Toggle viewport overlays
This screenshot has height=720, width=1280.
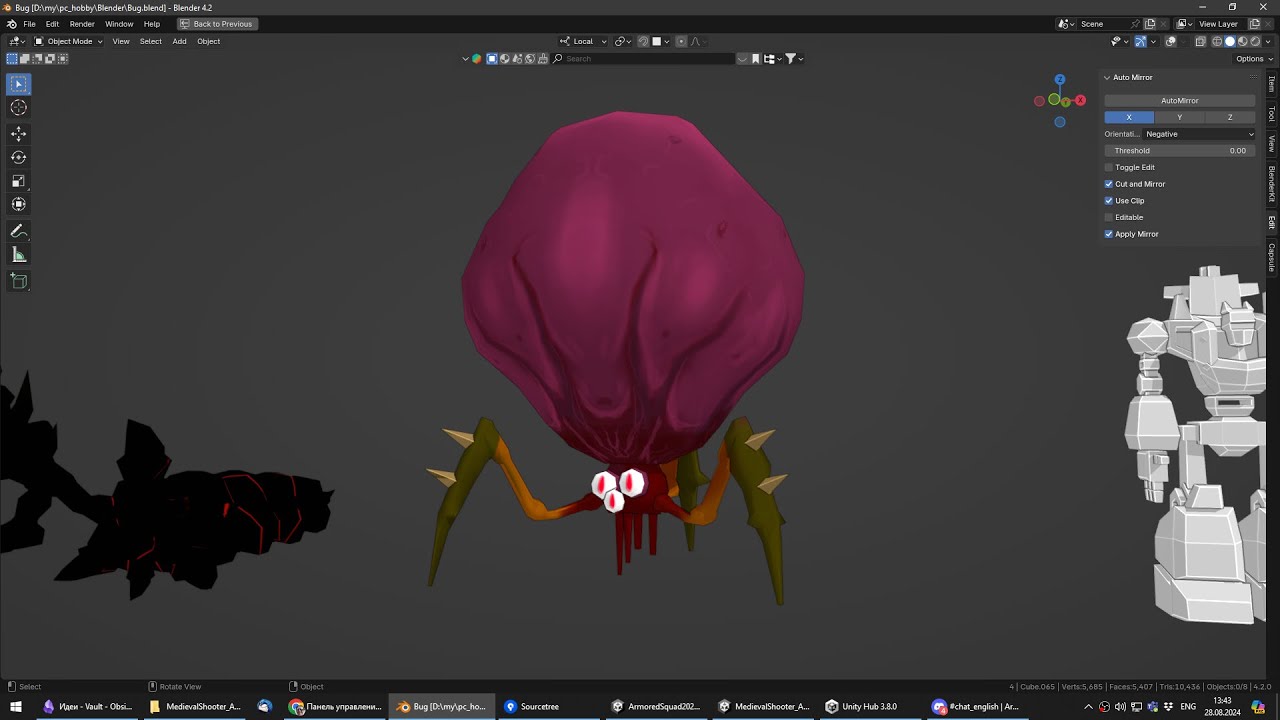pyautogui.click(x=1170, y=41)
